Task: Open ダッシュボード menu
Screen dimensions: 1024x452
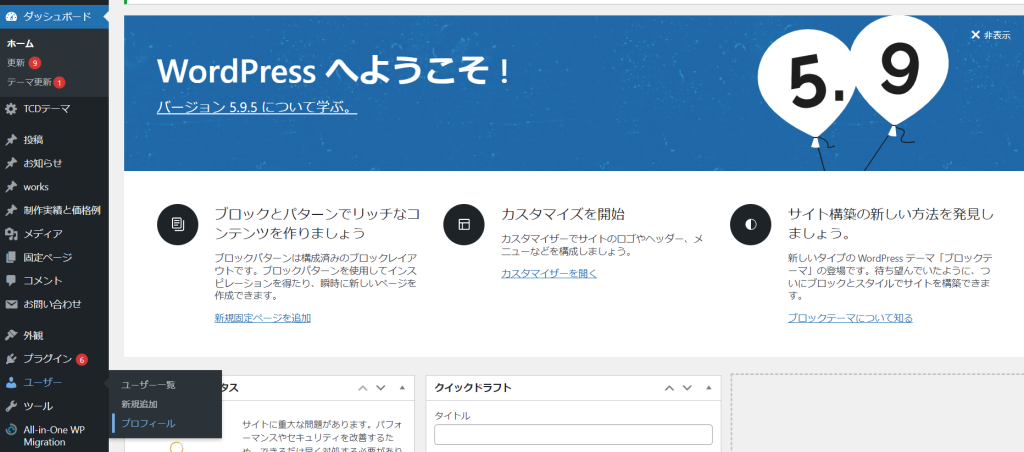Action: click(54, 16)
